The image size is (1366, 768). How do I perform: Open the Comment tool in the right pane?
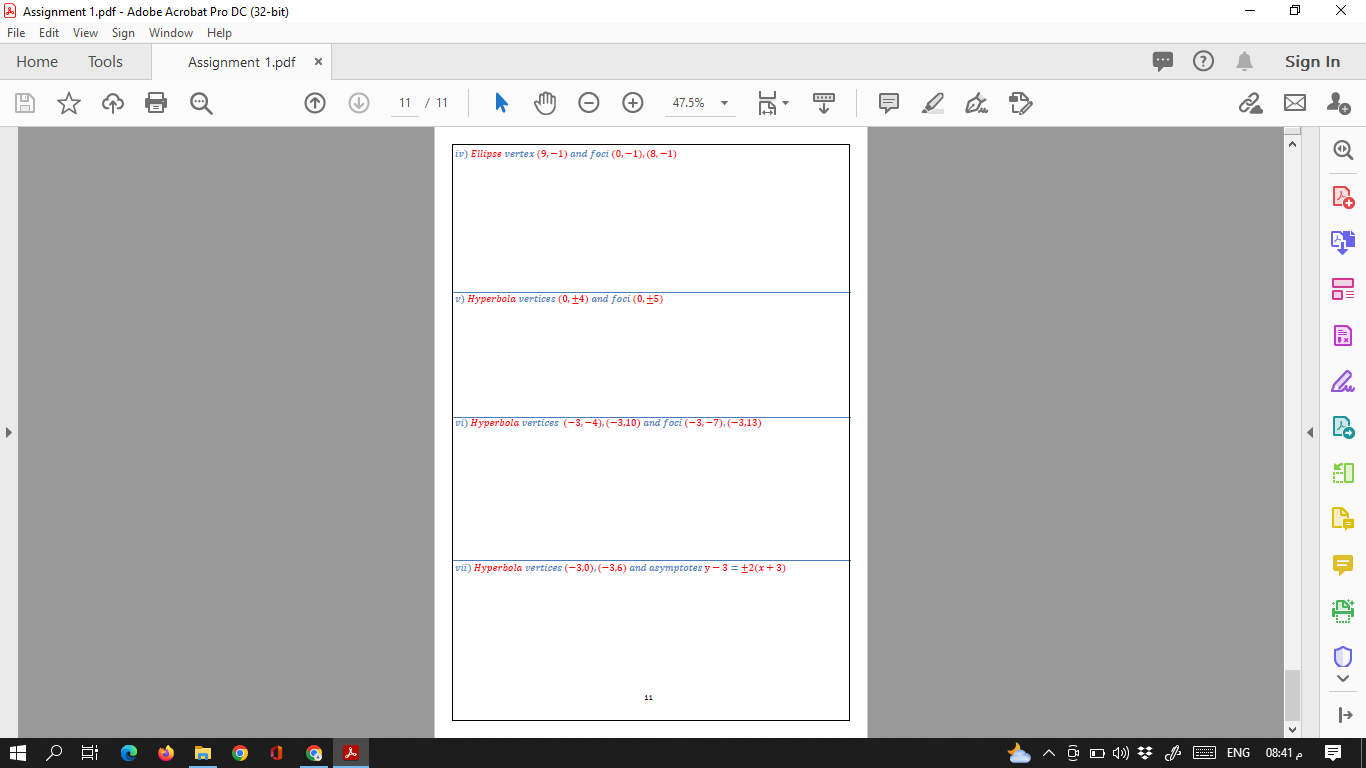1343,565
